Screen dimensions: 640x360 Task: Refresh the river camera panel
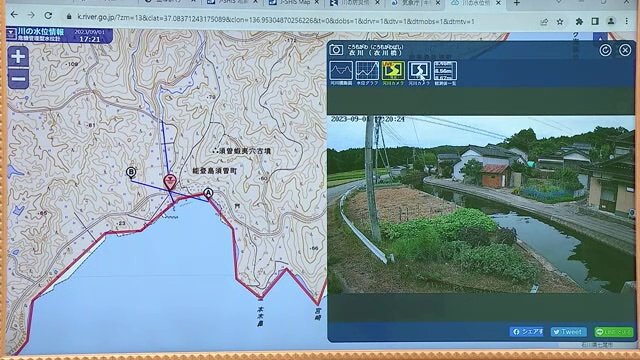click(605, 50)
